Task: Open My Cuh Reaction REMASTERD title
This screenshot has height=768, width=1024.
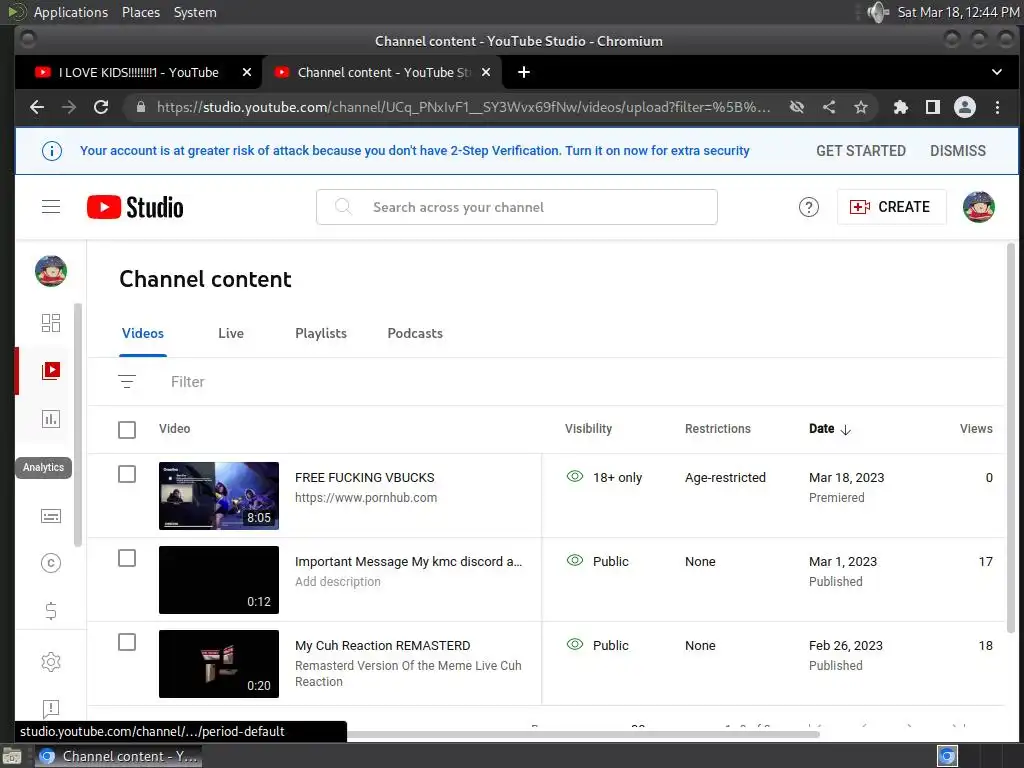Action: [x=382, y=645]
